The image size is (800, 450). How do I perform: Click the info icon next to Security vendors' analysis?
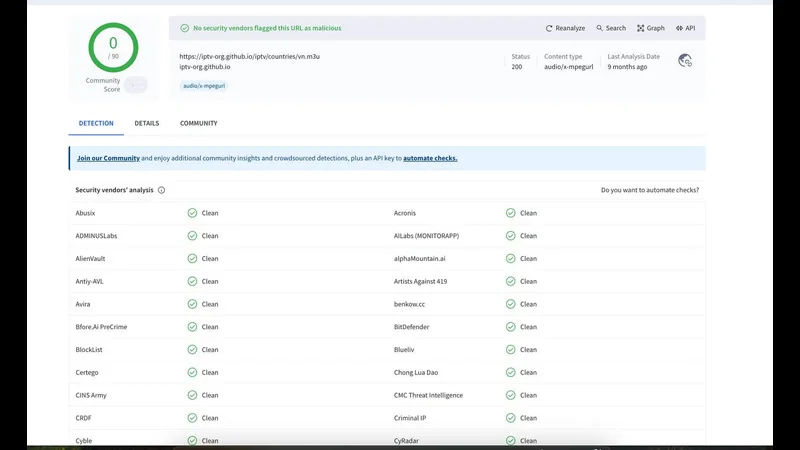pyautogui.click(x=162, y=190)
